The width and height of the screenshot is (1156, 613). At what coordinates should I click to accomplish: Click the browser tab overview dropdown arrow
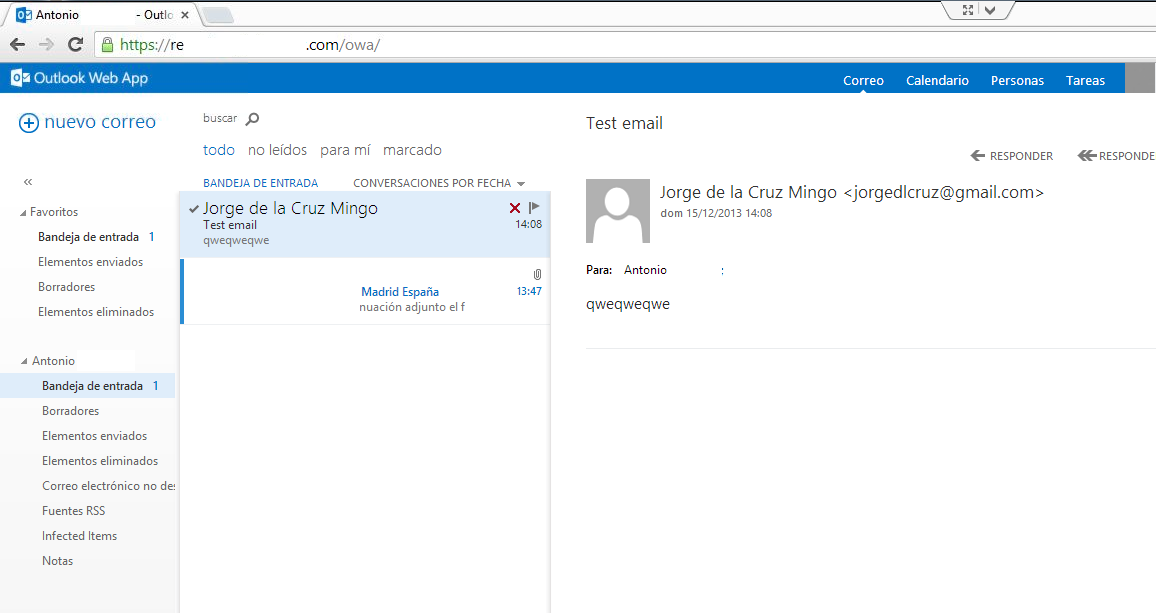coord(990,10)
